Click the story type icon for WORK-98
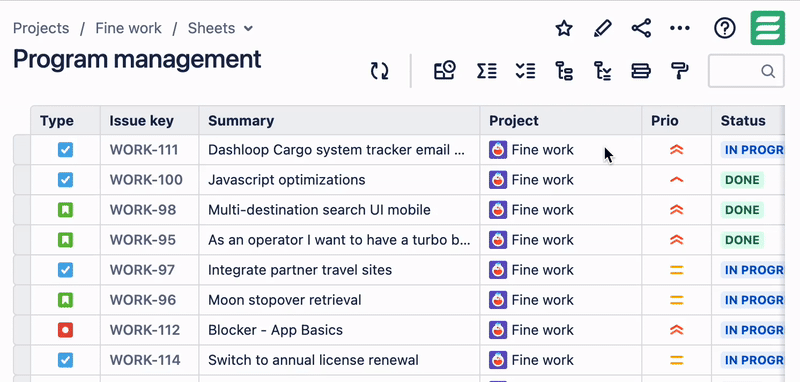Screen dimensions: 800x382 [65, 210]
